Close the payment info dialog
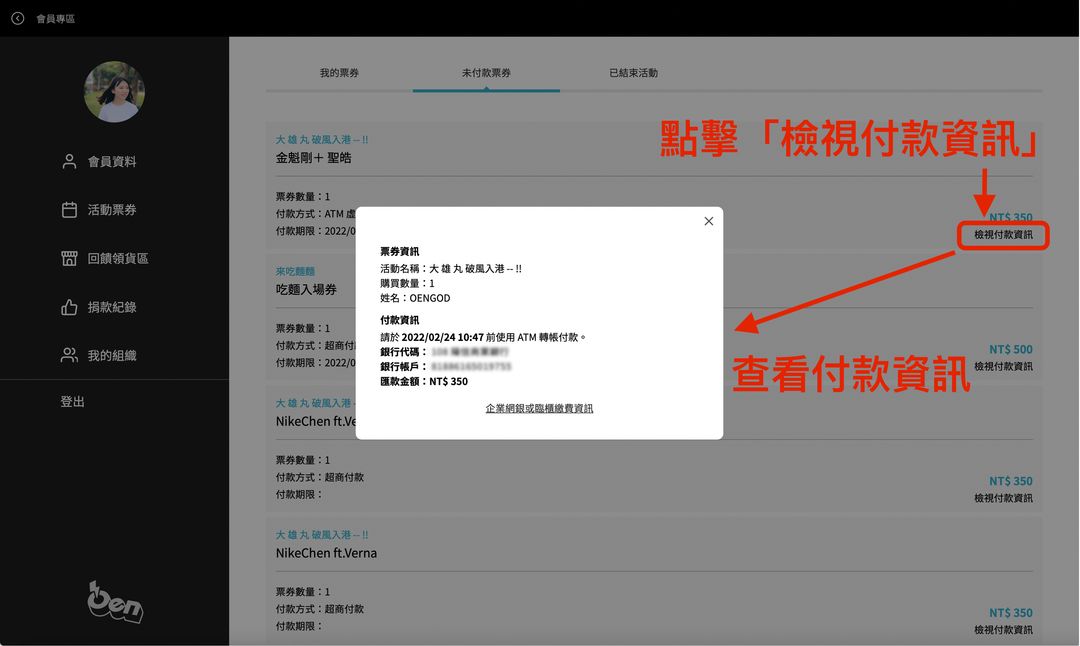 coord(708,221)
